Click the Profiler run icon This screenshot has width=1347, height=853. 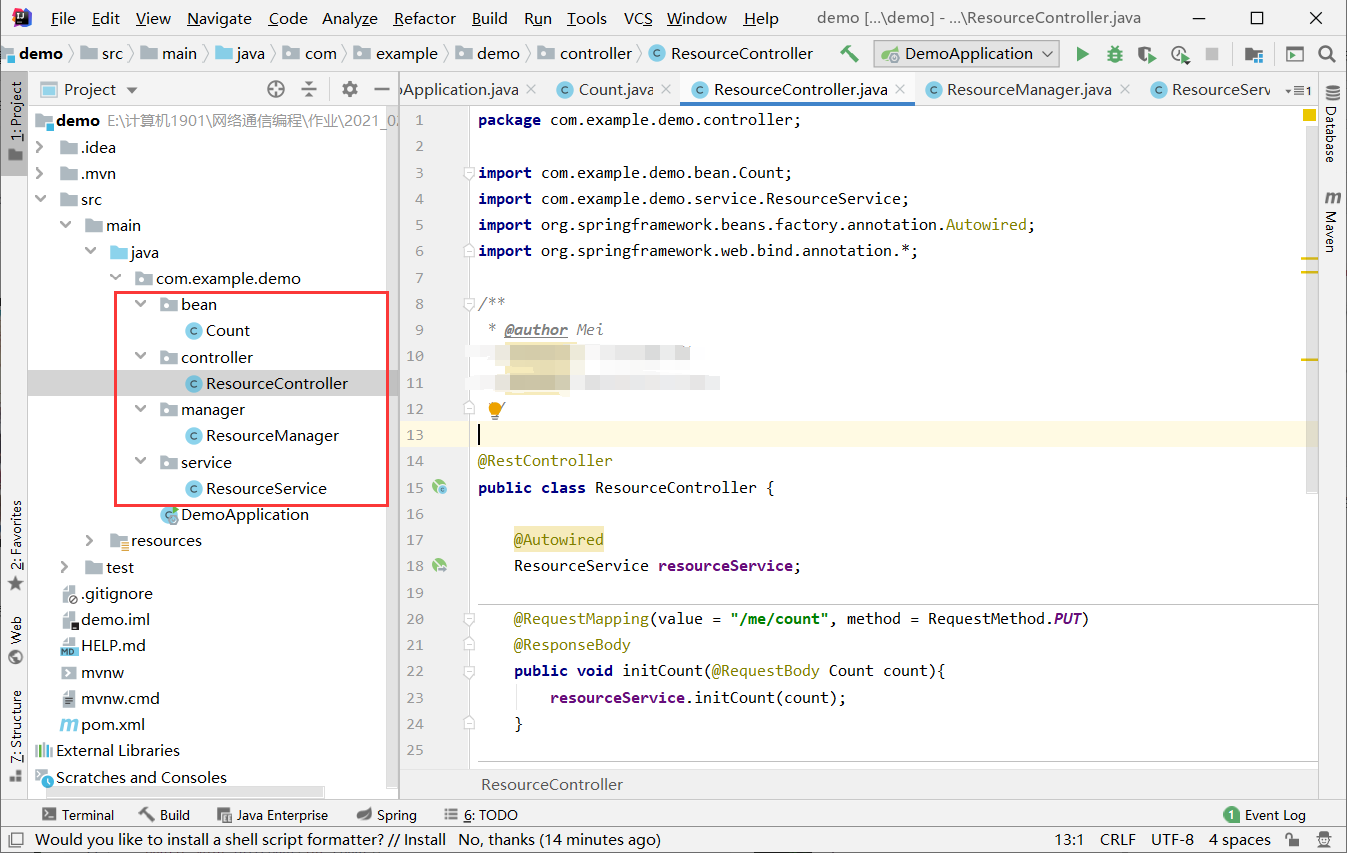pos(1180,54)
